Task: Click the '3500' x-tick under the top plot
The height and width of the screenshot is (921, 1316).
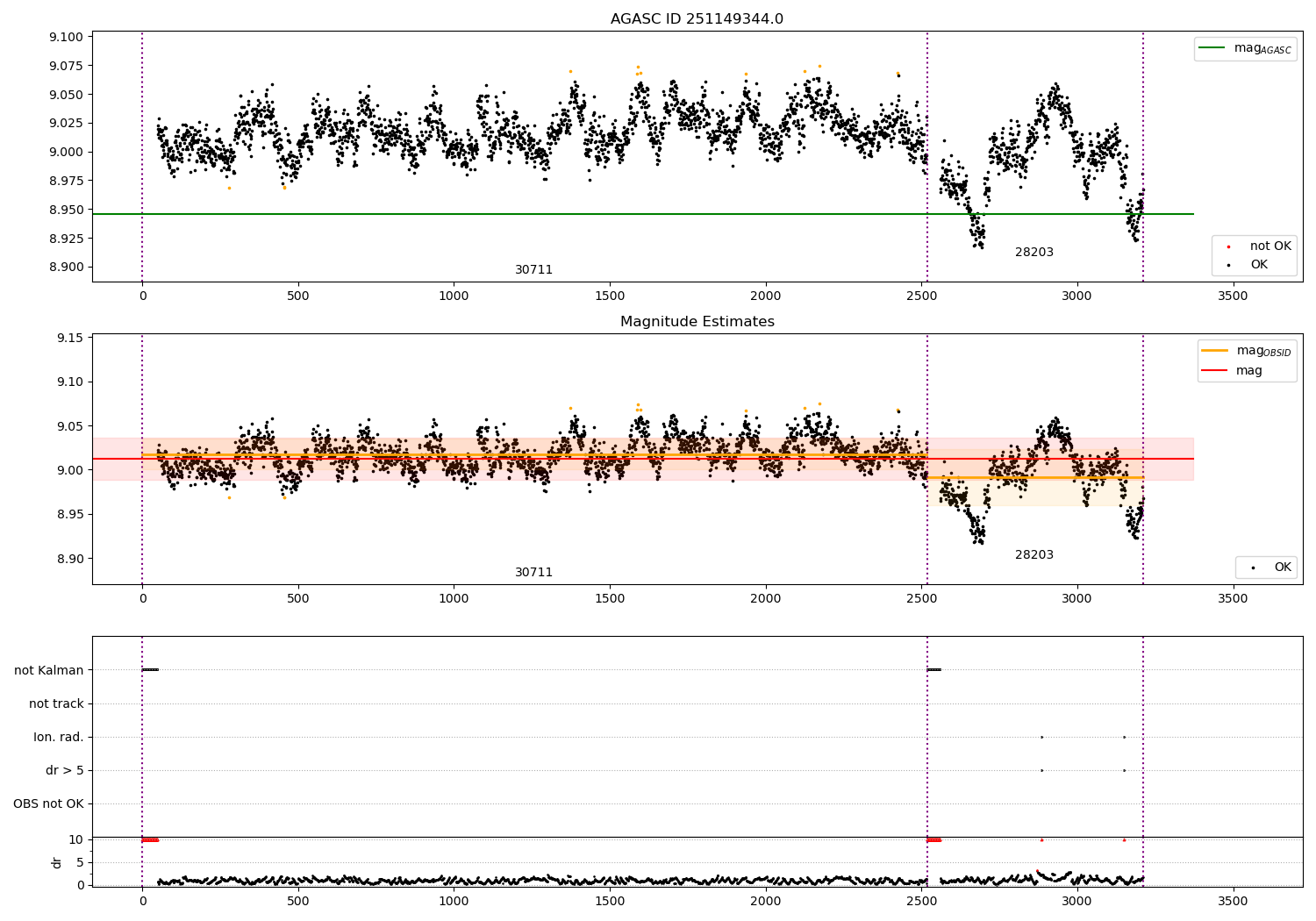Action: [x=1233, y=296]
